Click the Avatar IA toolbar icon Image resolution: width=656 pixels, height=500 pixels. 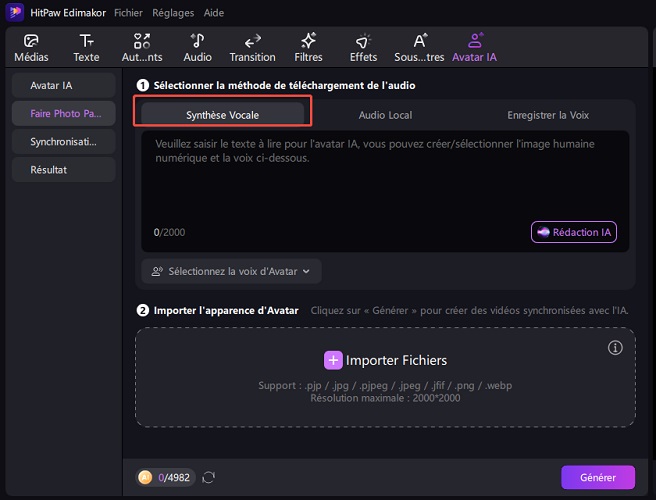(x=474, y=41)
